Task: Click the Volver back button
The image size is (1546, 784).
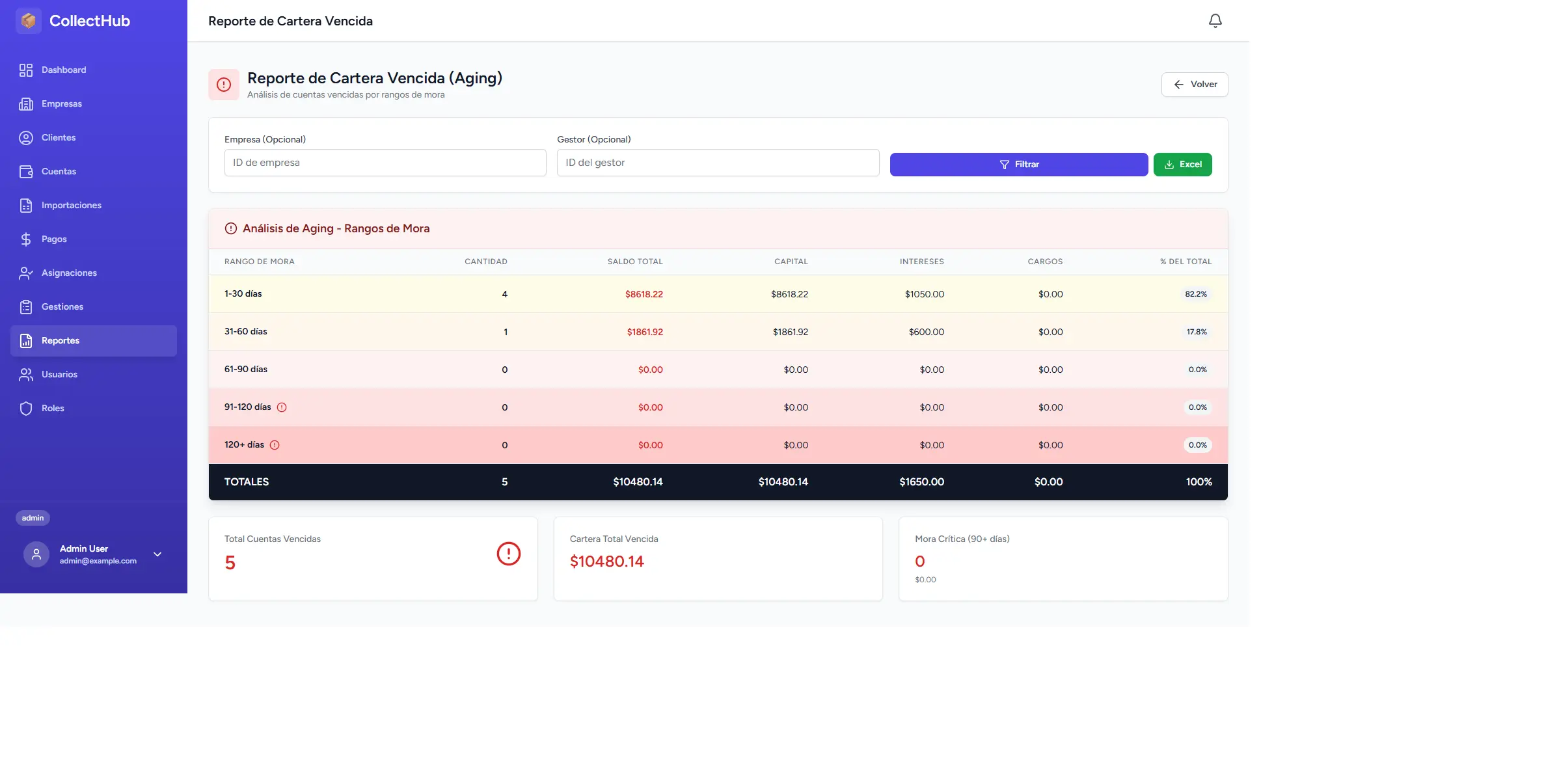Action: click(x=1194, y=85)
